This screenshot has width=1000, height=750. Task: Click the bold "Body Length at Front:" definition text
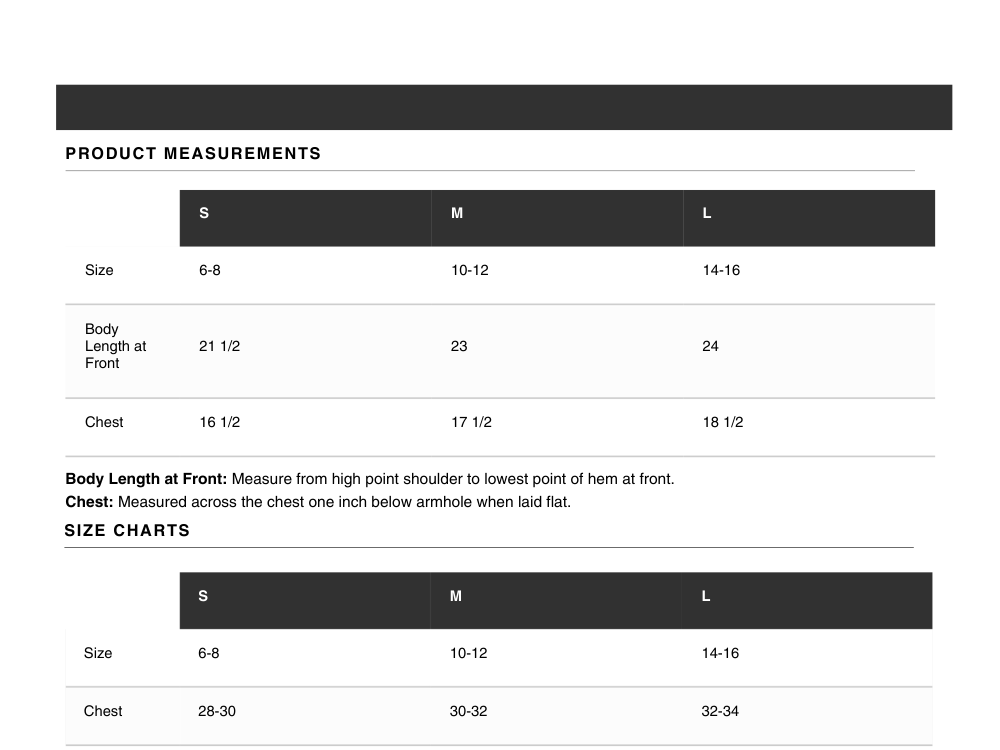[x=146, y=479]
